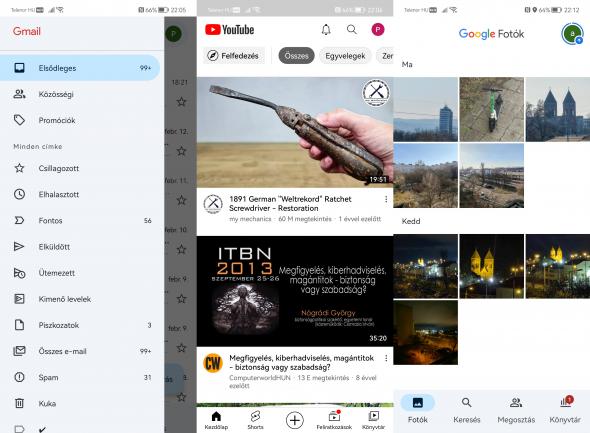This screenshot has height=433, width=590.
Task: Select the Fotók tab in Google Photos
Action: coord(418,409)
